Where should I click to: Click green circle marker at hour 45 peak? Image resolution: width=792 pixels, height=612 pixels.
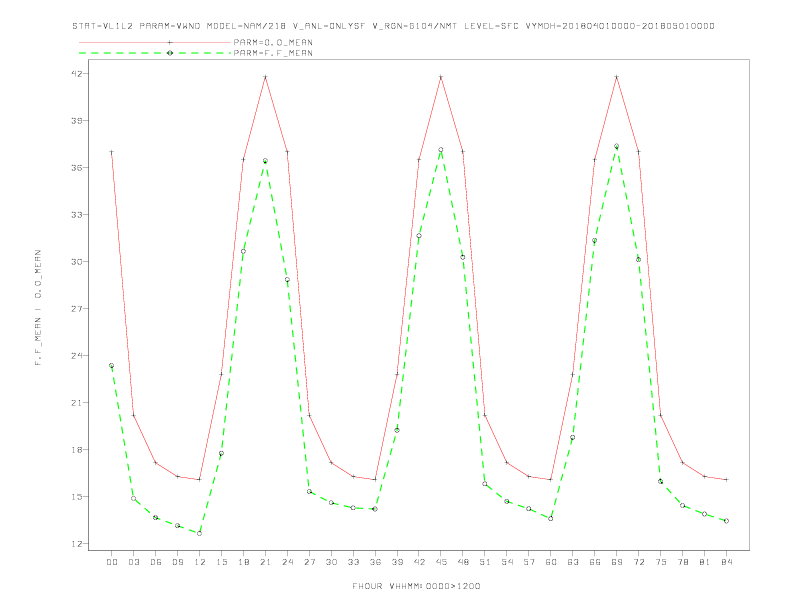click(441, 150)
